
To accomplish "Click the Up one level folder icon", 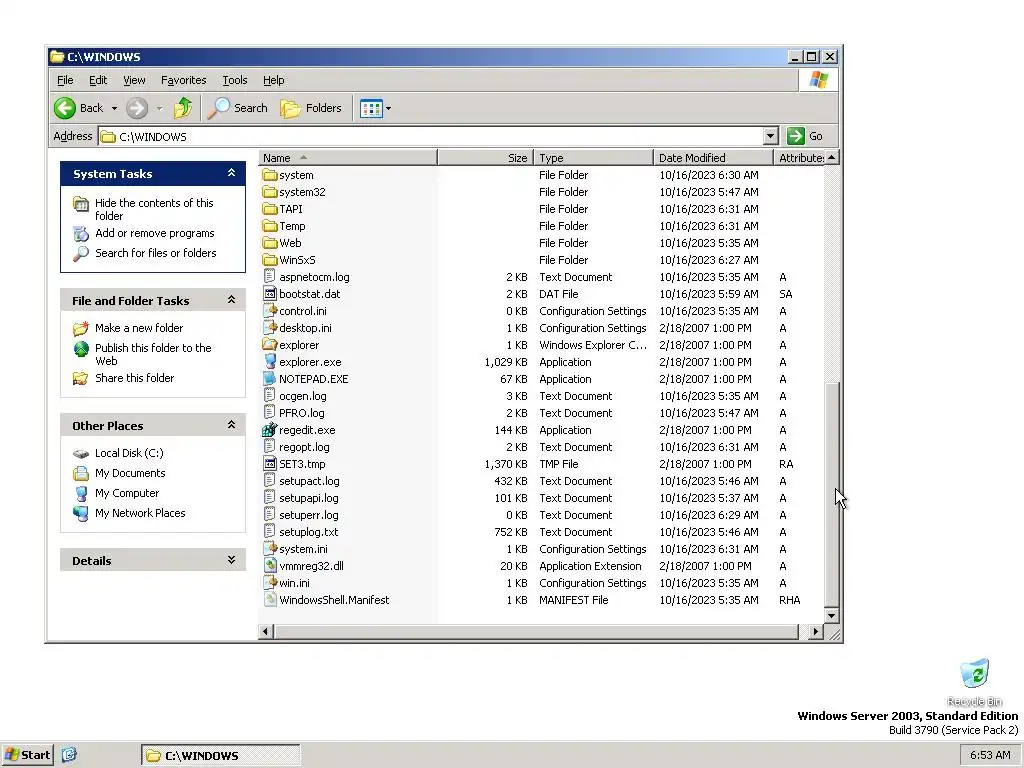I will [x=183, y=108].
